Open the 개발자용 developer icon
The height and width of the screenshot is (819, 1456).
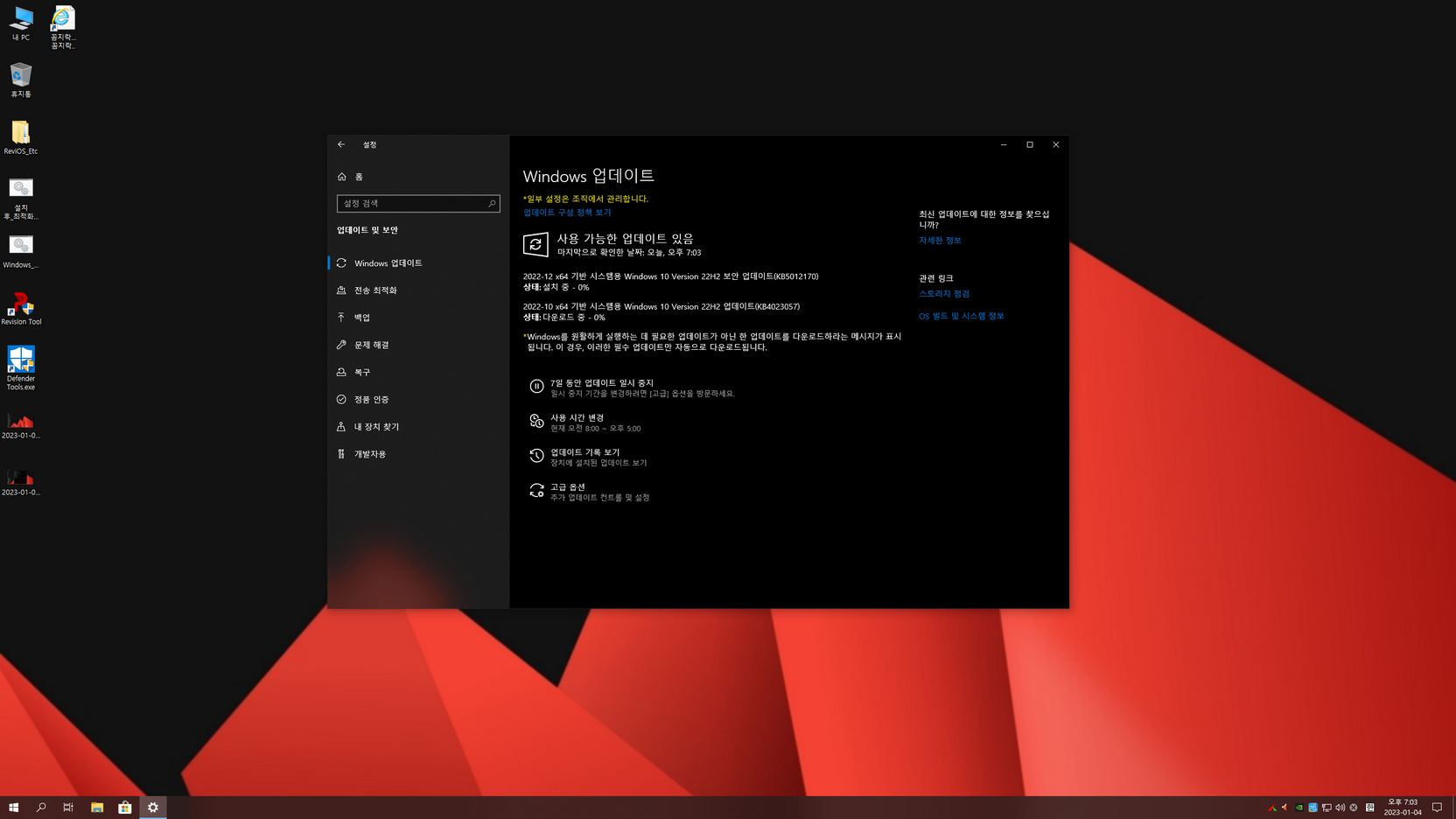341,453
